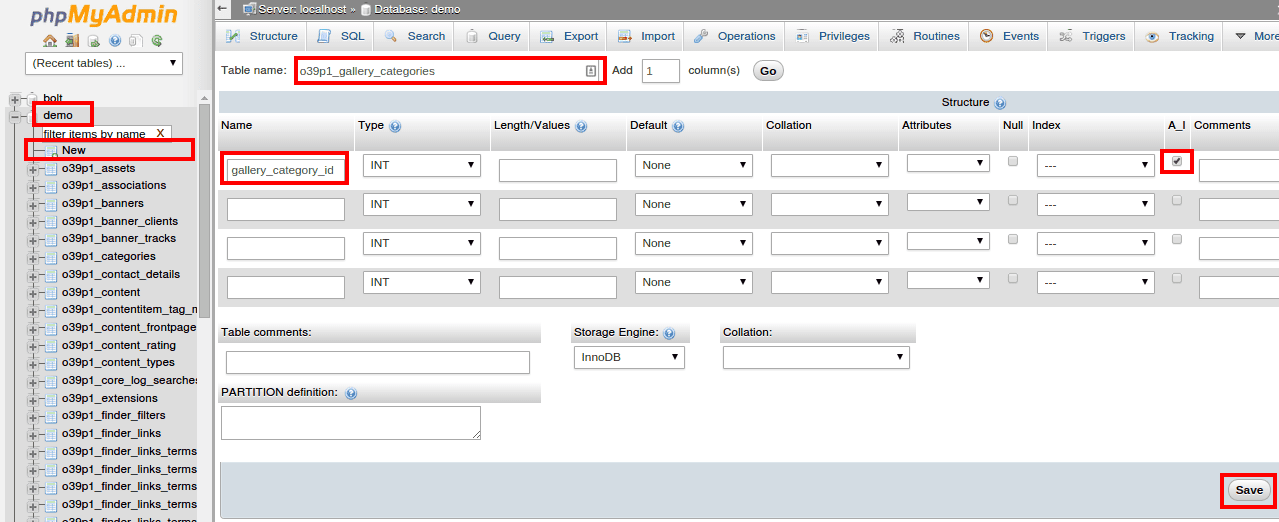Click the o39p1_assets table icon

pyautogui.click(x=51, y=168)
